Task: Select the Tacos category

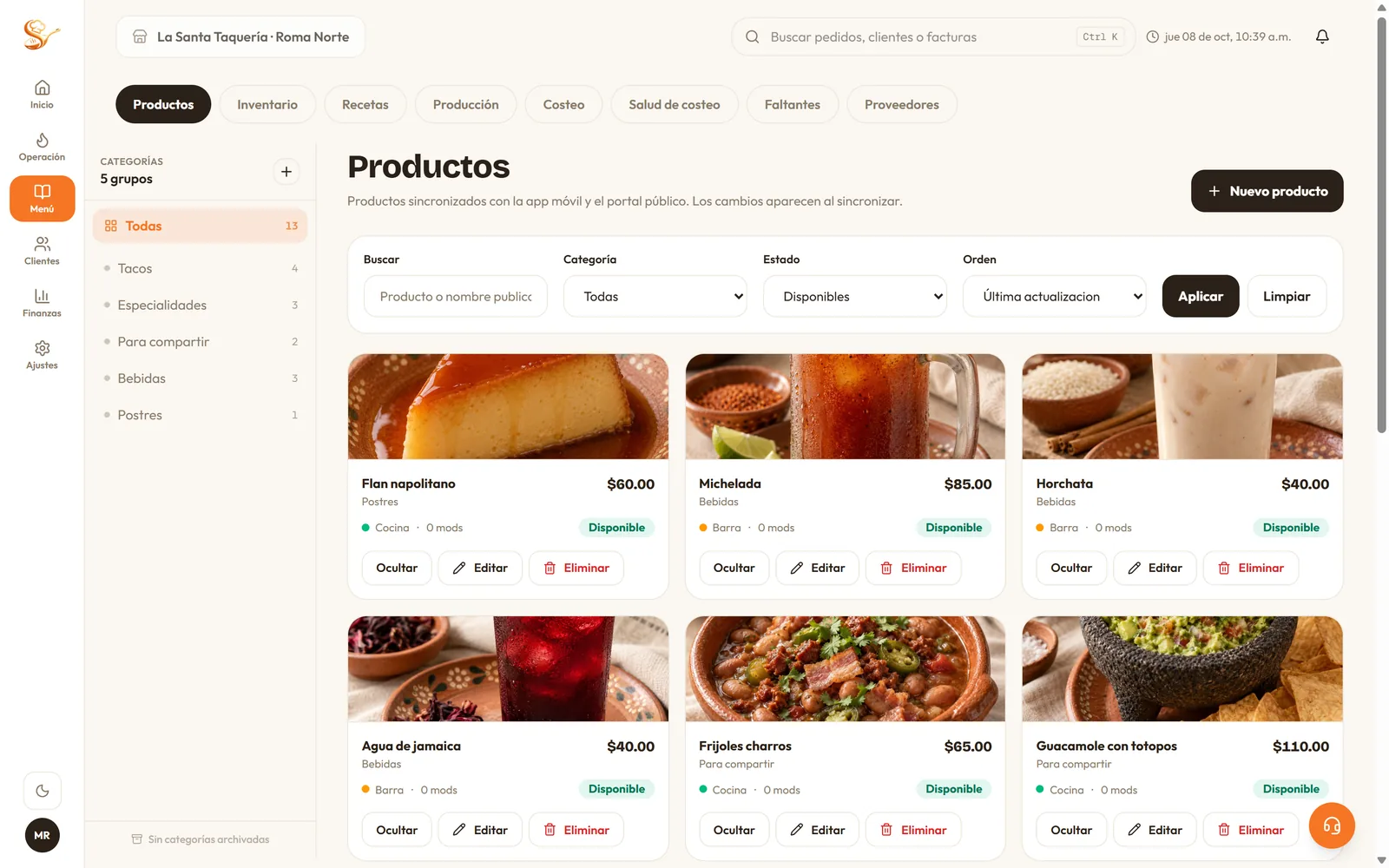Action: click(201, 268)
